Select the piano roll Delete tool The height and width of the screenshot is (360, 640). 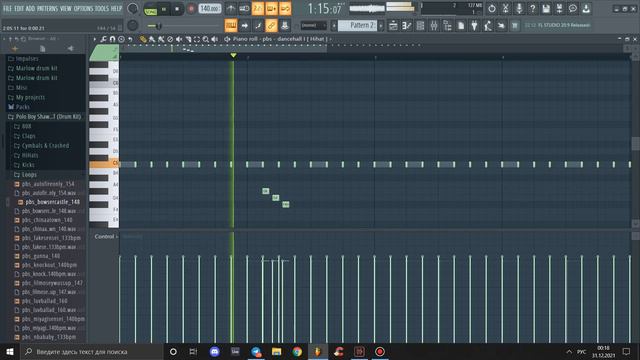tap(170, 39)
